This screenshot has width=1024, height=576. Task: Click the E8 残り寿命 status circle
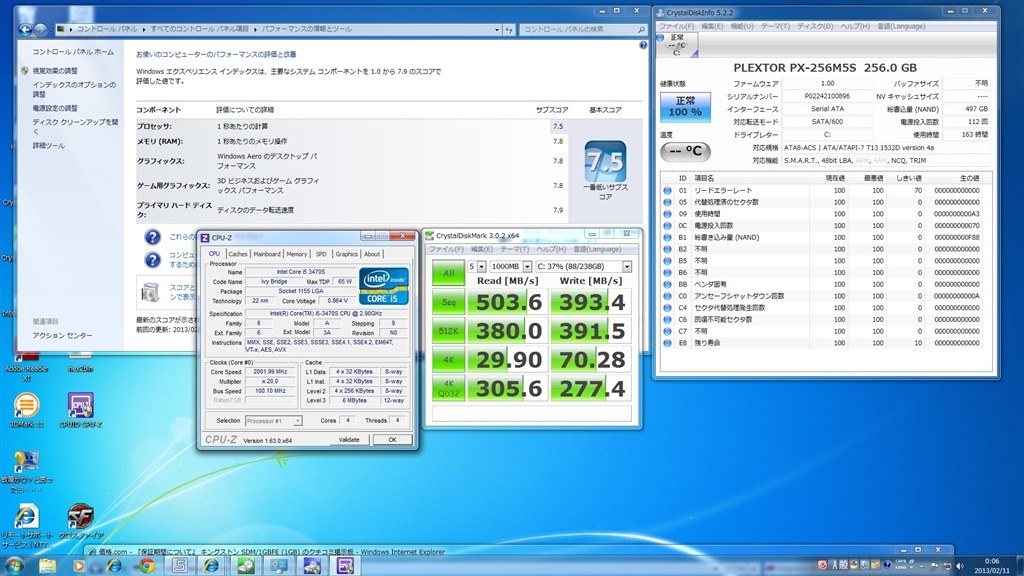[667, 343]
